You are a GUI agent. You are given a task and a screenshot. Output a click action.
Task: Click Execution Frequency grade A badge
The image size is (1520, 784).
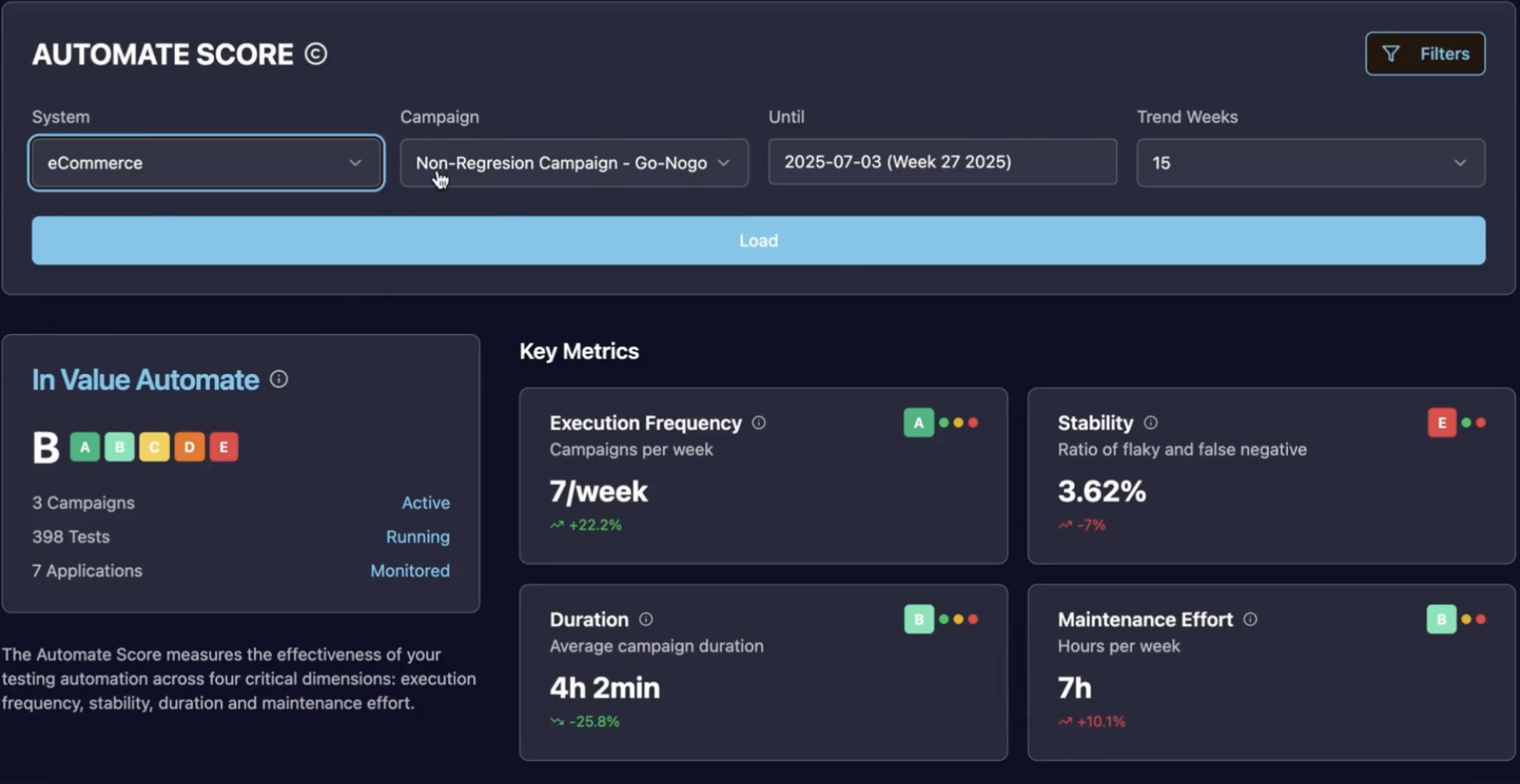tap(919, 422)
